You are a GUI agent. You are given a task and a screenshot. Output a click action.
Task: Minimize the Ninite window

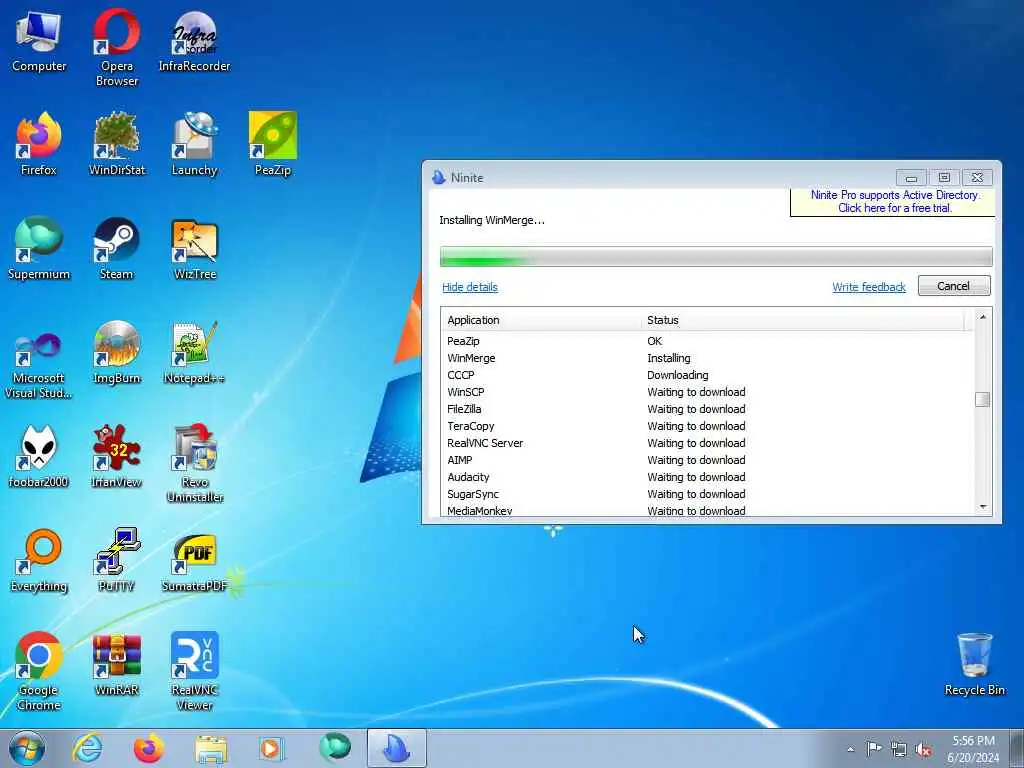coord(911,178)
